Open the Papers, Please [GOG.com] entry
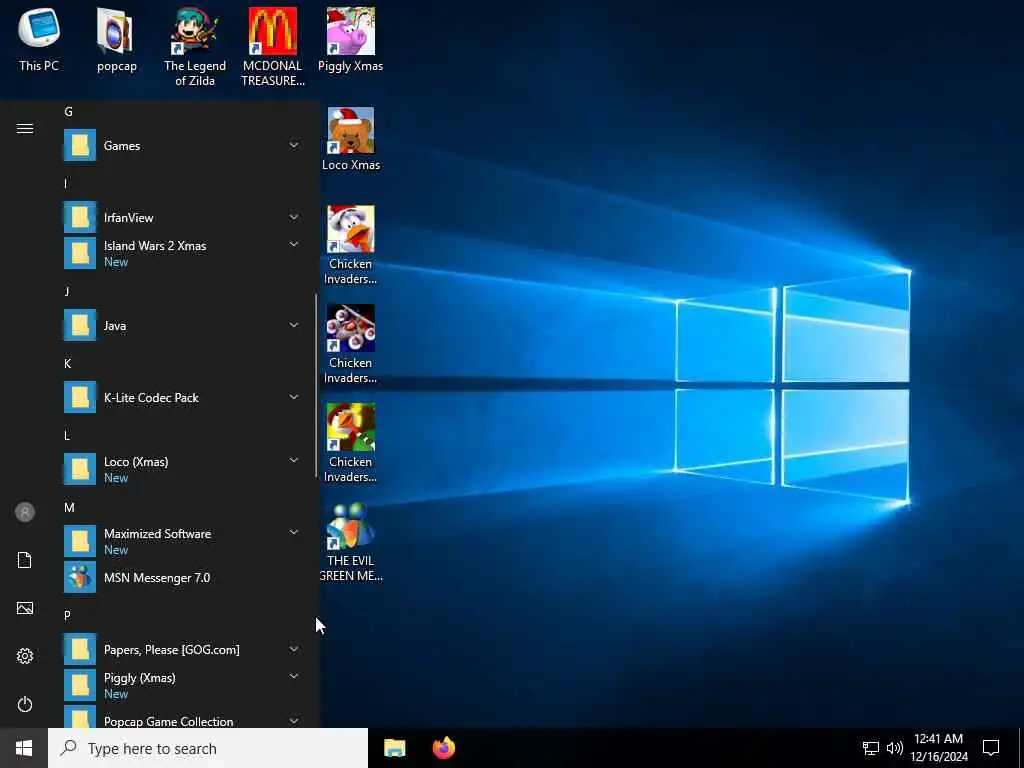Viewport: 1024px width, 768px height. (x=181, y=650)
